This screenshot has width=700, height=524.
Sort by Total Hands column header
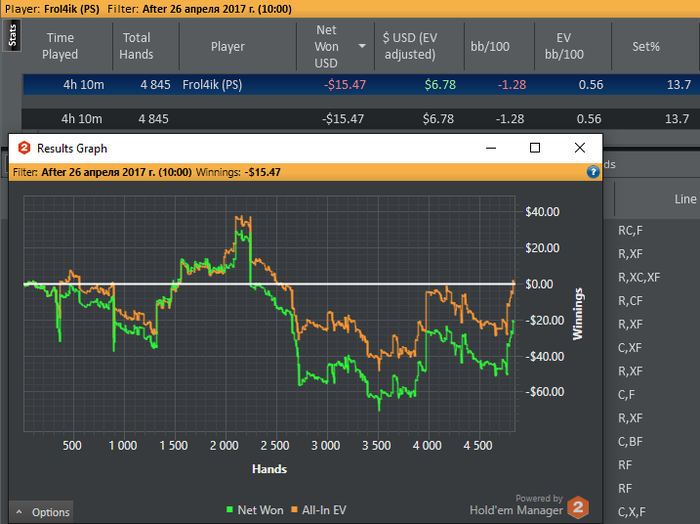(x=137, y=46)
